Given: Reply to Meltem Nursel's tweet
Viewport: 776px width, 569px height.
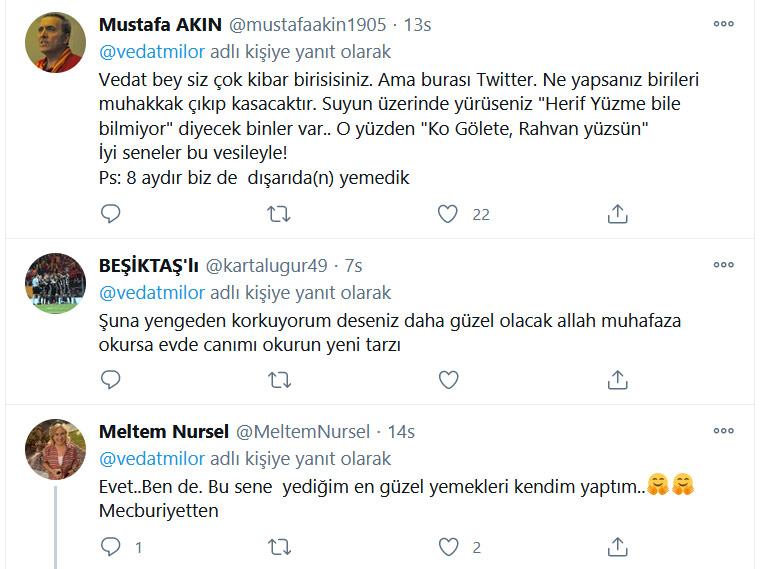Looking at the screenshot, I should tap(110, 547).
